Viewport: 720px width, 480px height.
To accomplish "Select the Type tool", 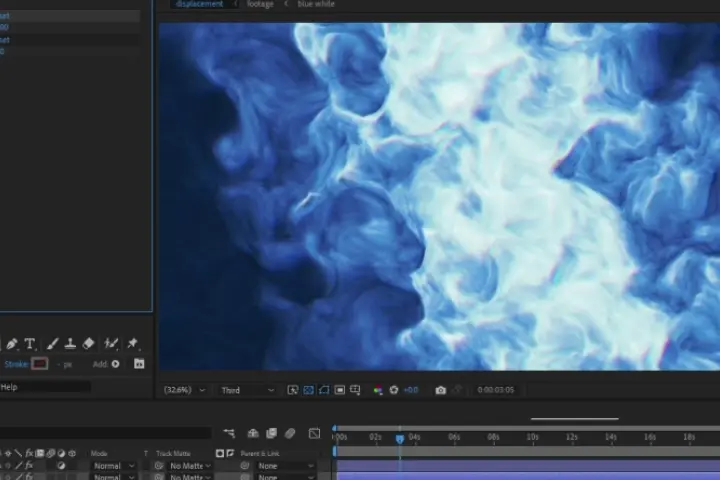I will (x=30, y=344).
